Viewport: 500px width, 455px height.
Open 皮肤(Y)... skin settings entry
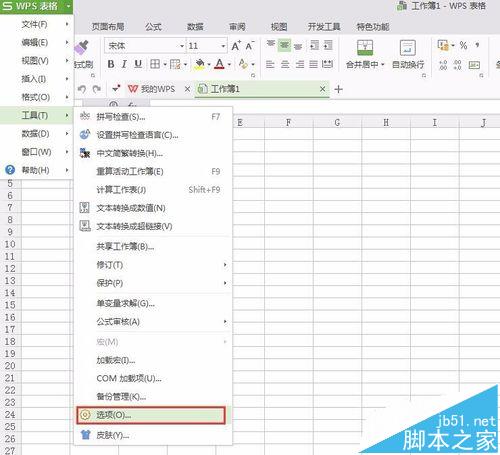click(153, 435)
